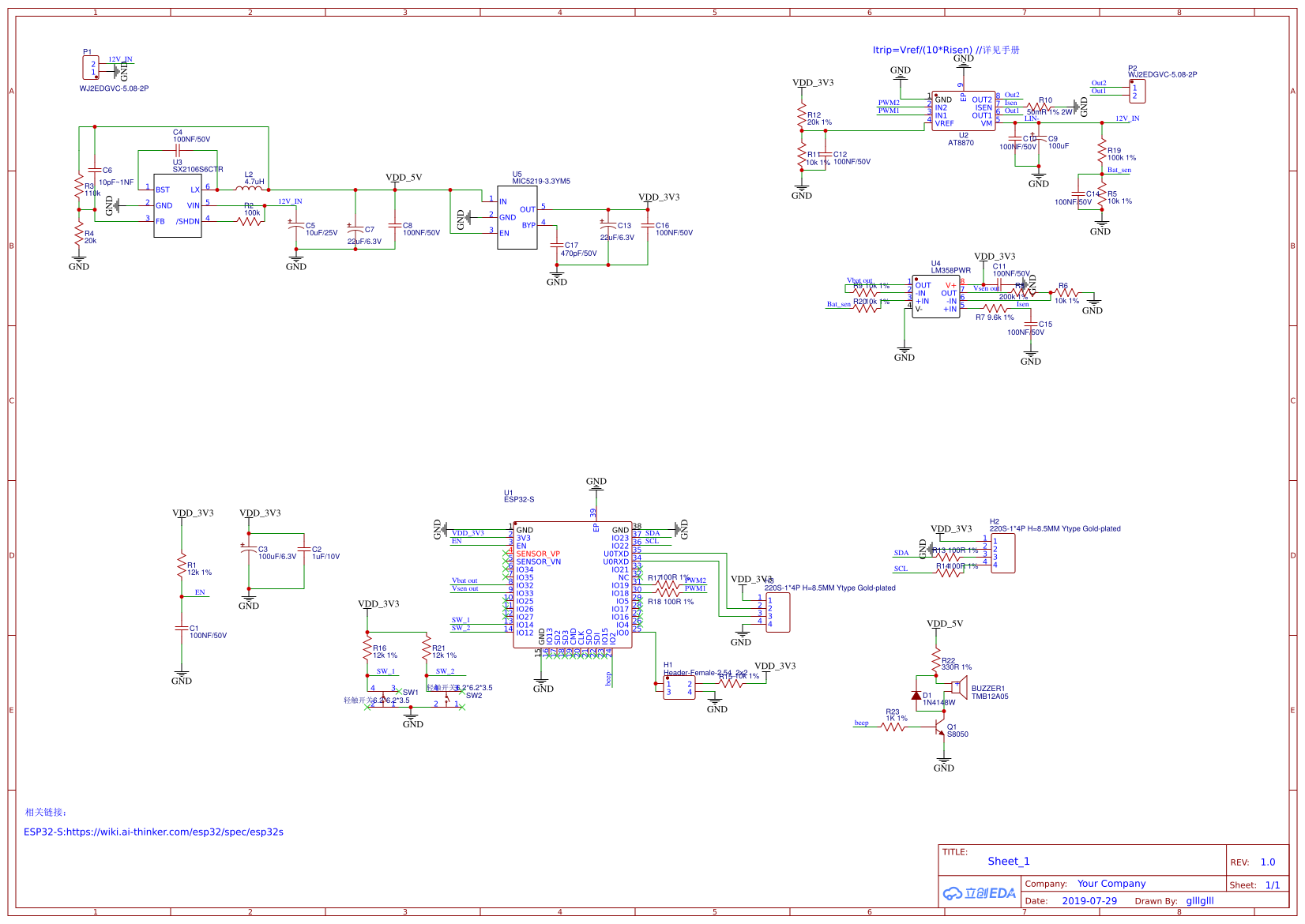Select the SW2 tactile switch label
This screenshot has height=924, width=1305.
474,696
